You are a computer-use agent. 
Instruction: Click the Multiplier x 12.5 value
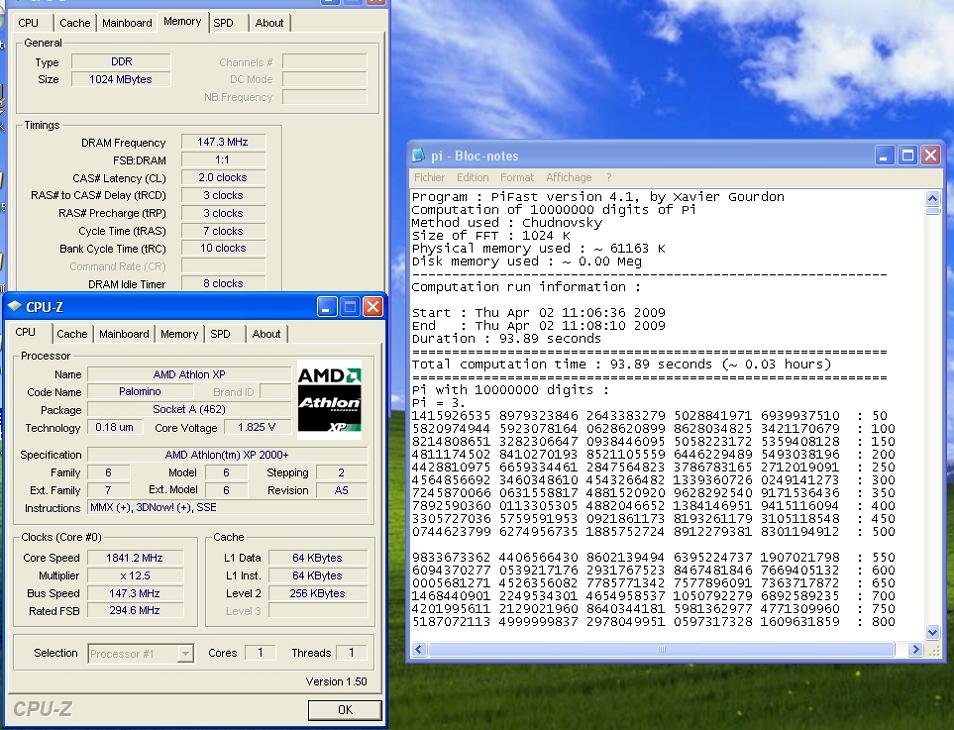[x=134, y=575]
